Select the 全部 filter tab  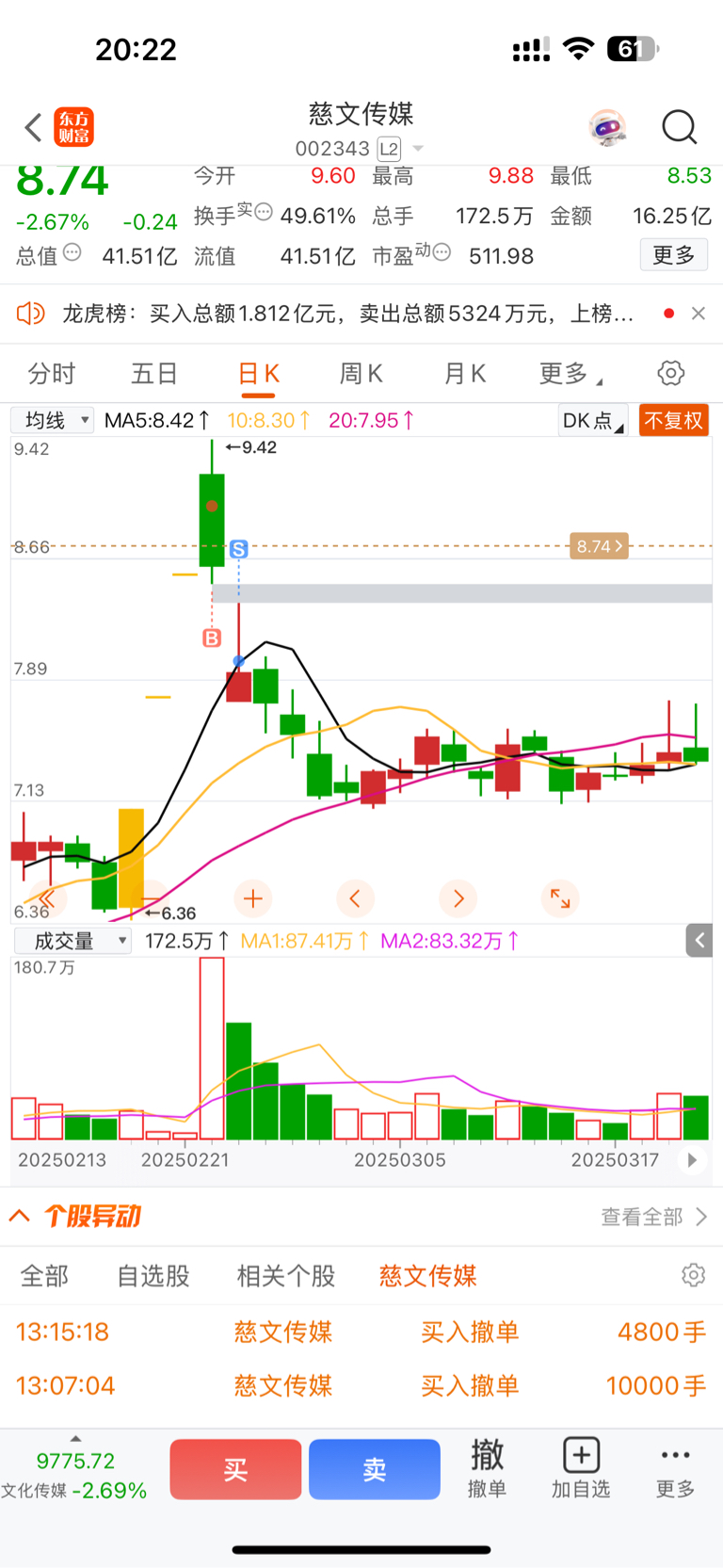pyautogui.click(x=44, y=1276)
